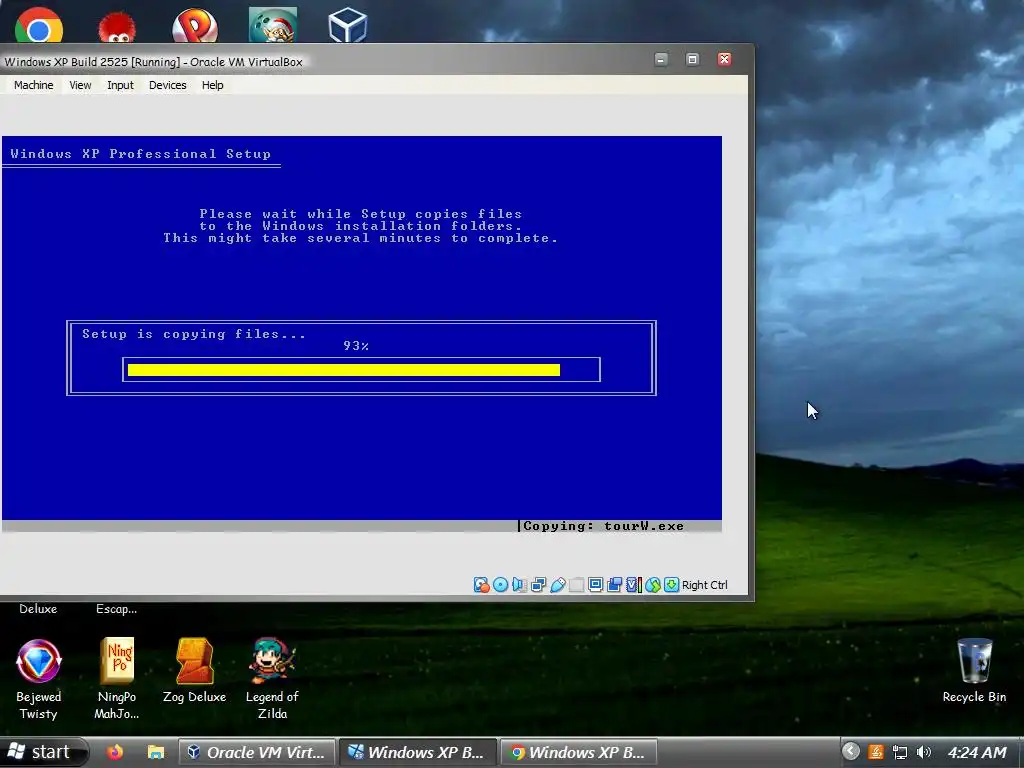Image resolution: width=1024 pixels, height=768 pixels.
Task: Click the network adapters status icon
Action: point(538,584)
